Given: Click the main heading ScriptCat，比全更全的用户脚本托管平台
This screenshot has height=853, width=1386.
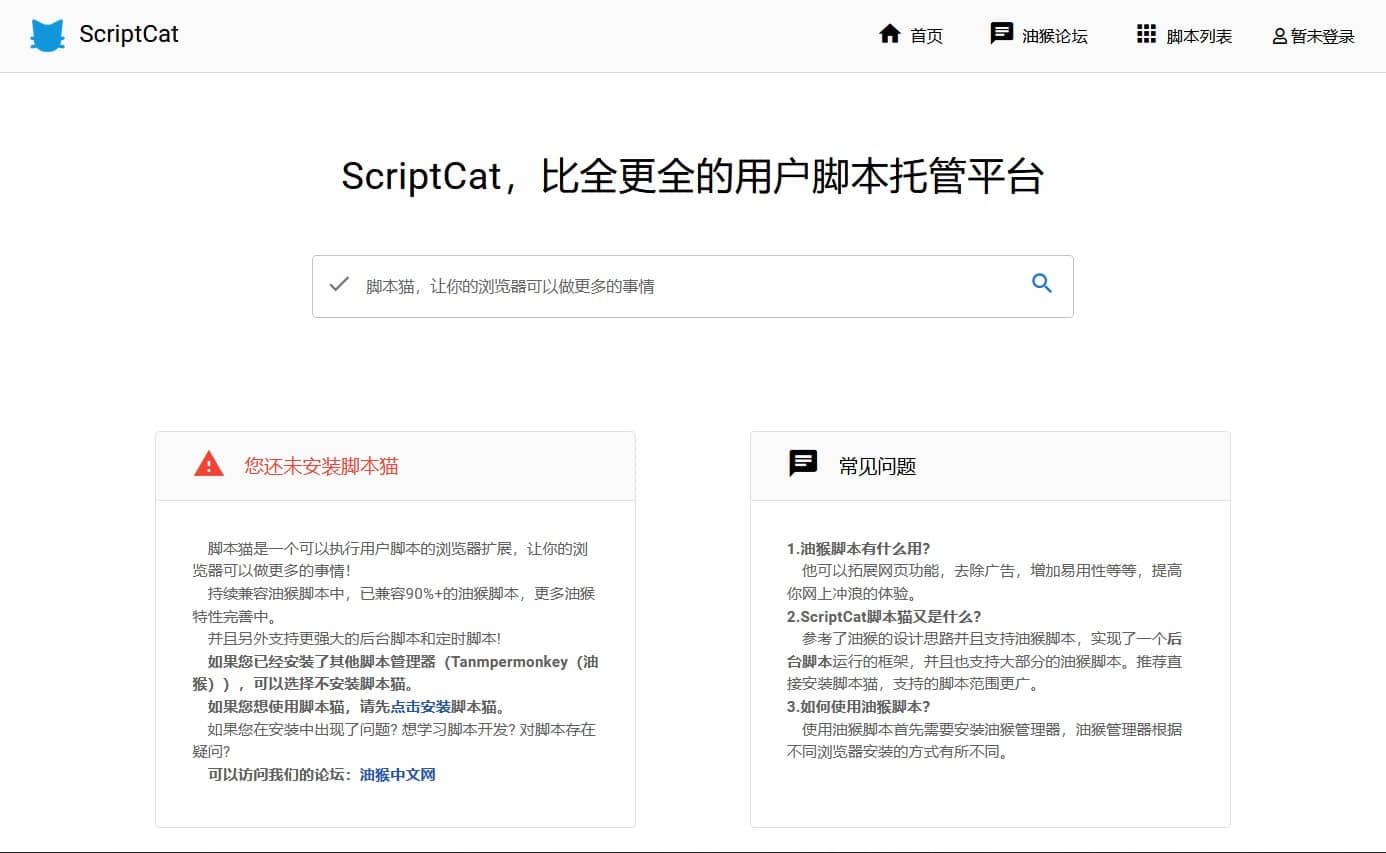Looking at the screenshot, I should point(693,177).
